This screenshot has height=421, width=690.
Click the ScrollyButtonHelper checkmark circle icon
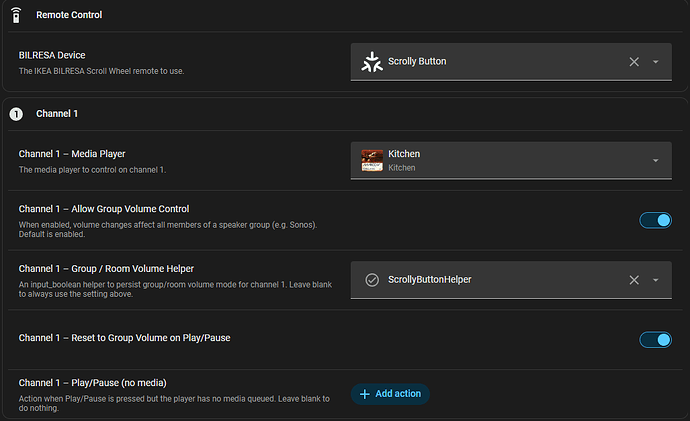(x=372, y=280)
